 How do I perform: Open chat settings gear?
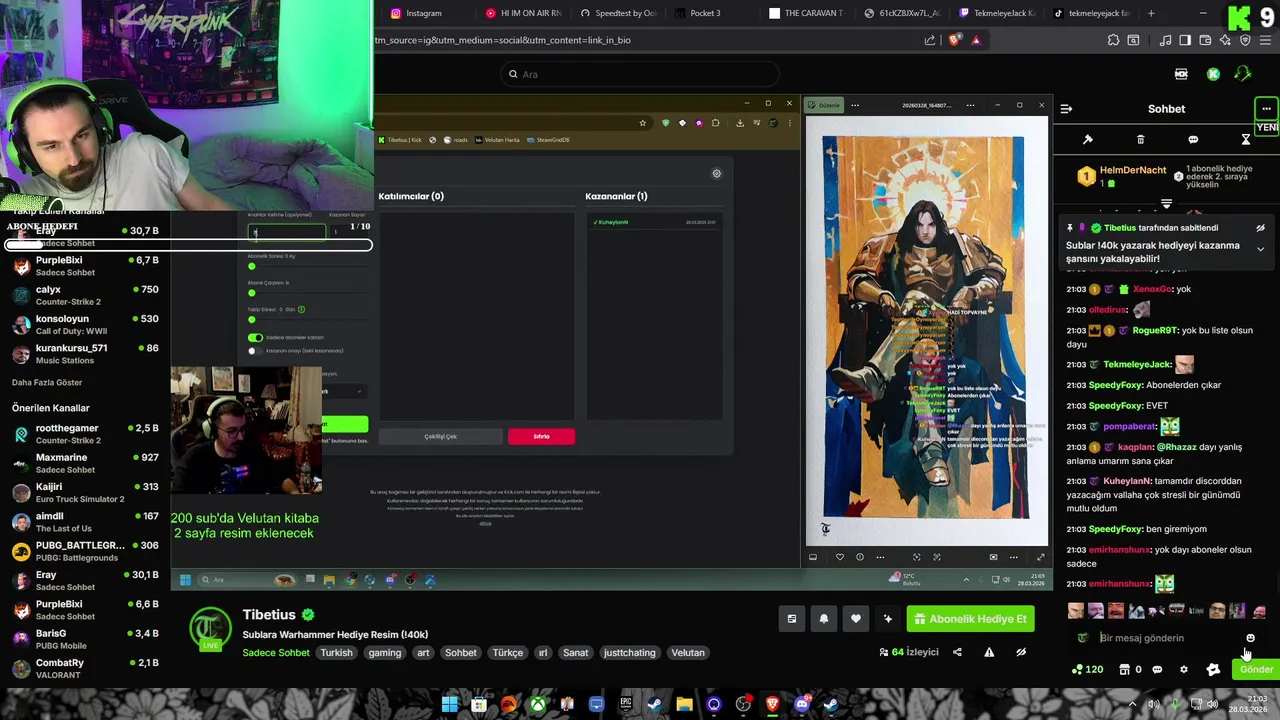point(1184,670)
